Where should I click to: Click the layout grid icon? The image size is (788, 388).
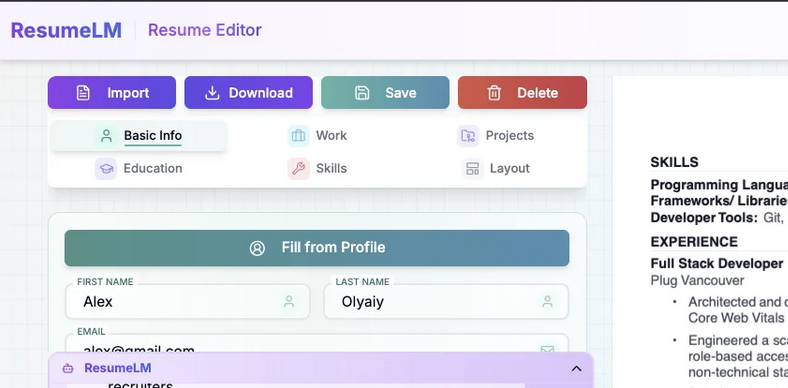tap(473, 168)
